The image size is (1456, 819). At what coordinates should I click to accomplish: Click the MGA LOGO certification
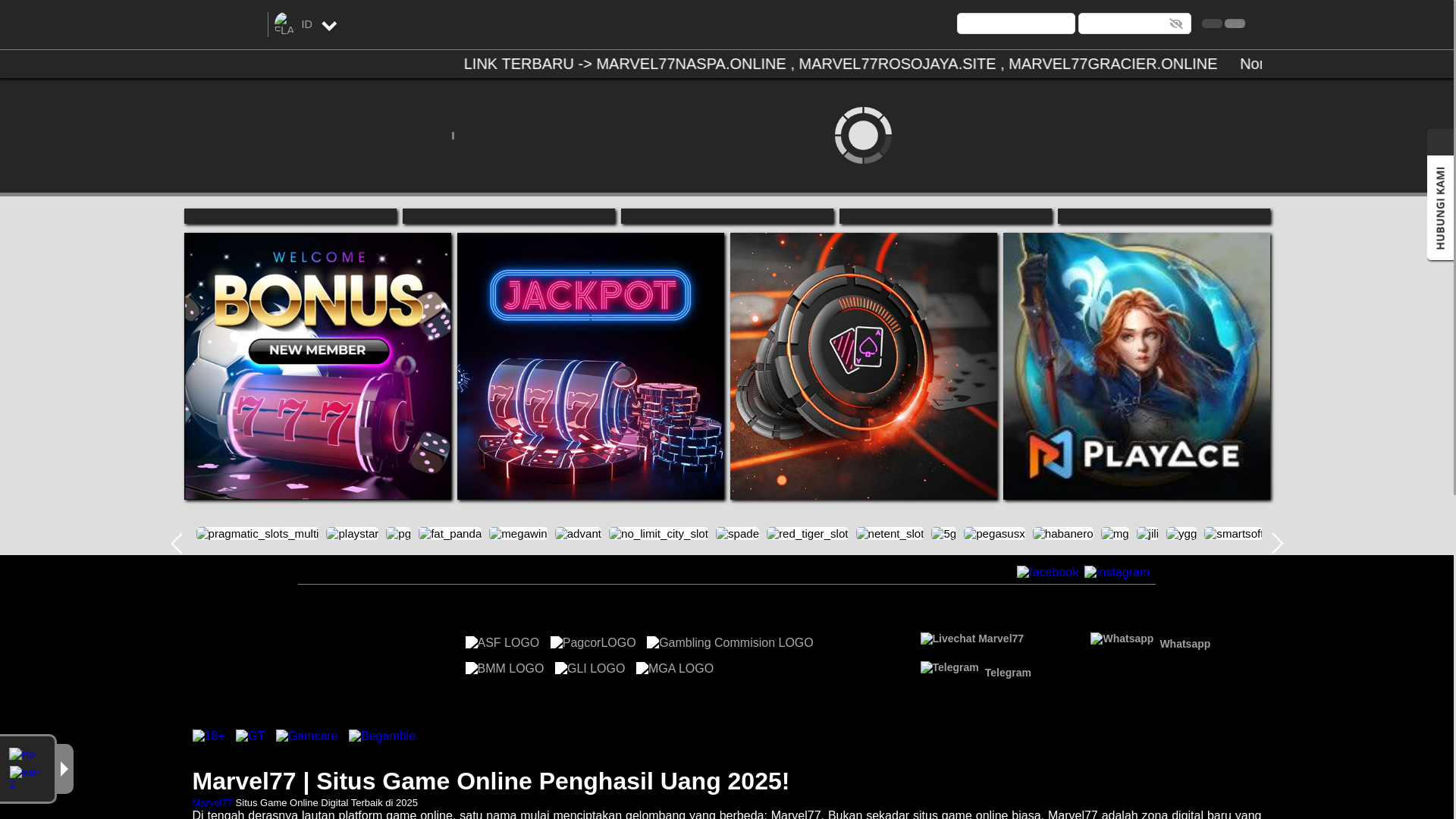[x=675, y=669]
